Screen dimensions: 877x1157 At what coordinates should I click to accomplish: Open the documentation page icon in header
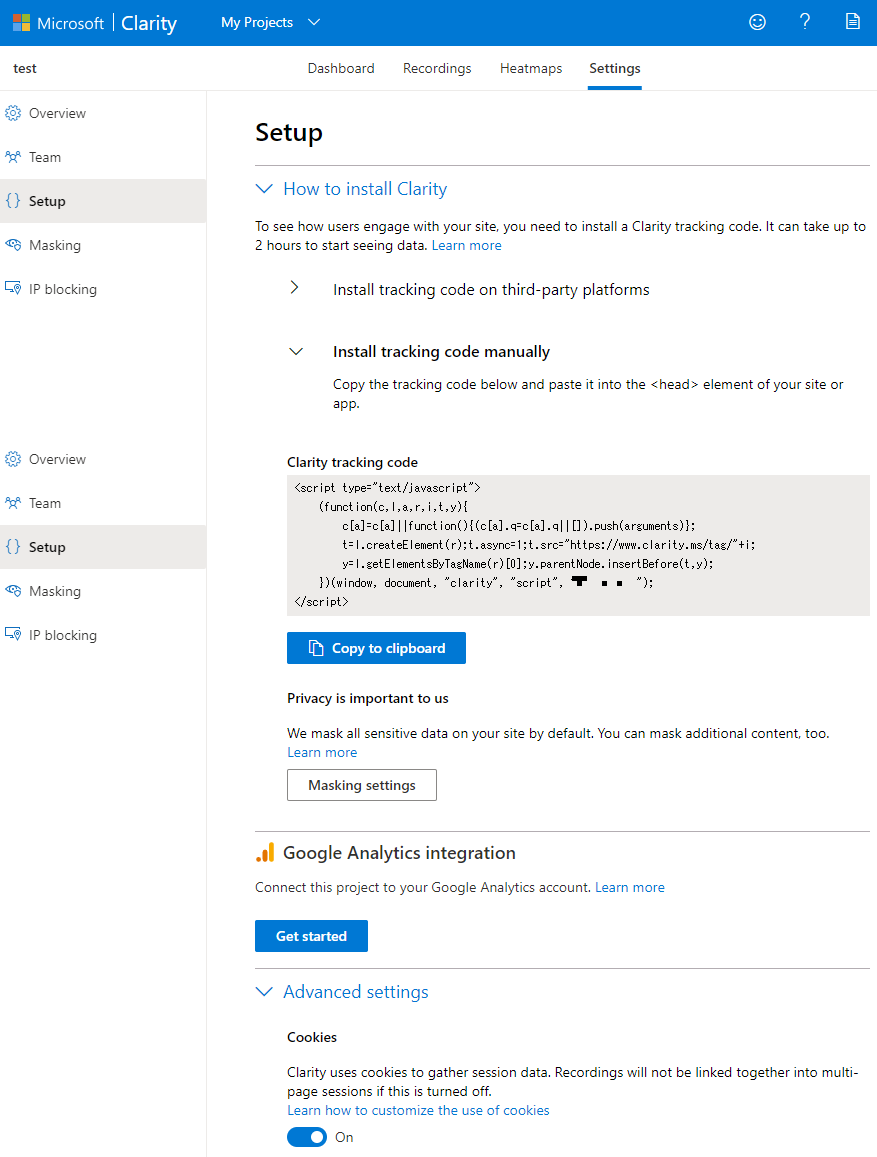point(853,21)
